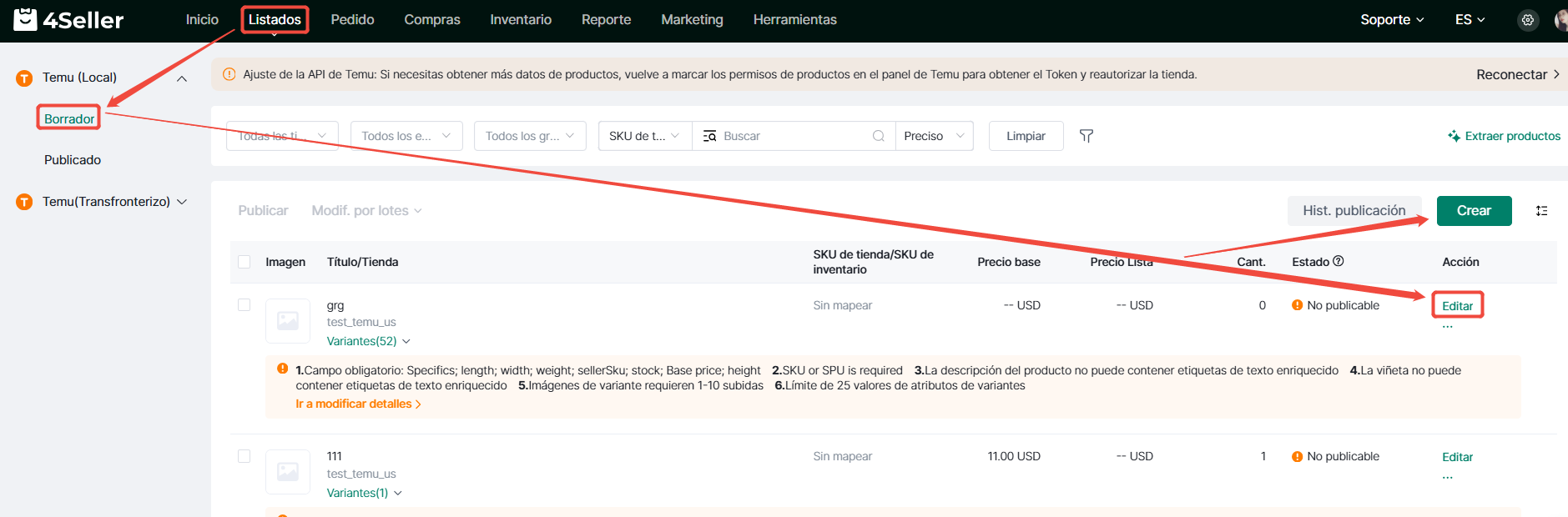Open the Pedido menu
This screenshot has height=517, width=1568.
(352, 20)
